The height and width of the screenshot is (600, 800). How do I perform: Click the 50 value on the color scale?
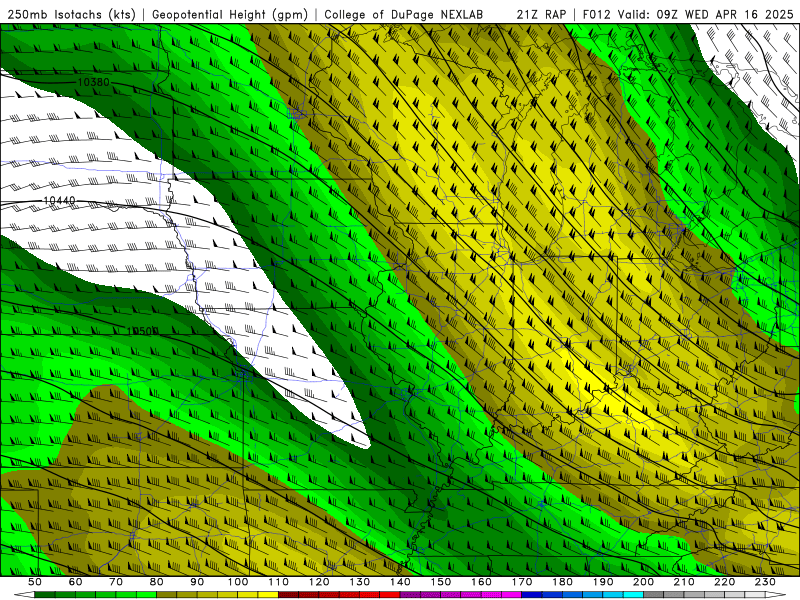(x=35, y=582)
